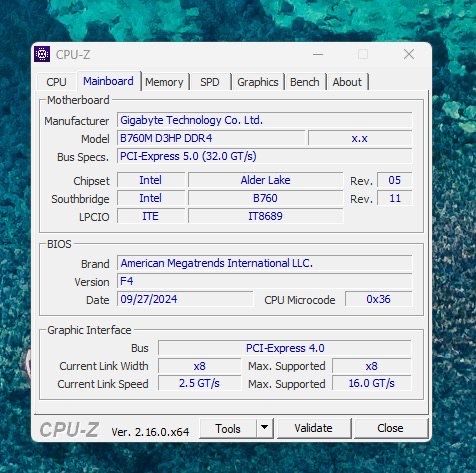Click the BIOS date 09/27/2024
The height and width of the screenshot is (473, 476).
point(185,299)
